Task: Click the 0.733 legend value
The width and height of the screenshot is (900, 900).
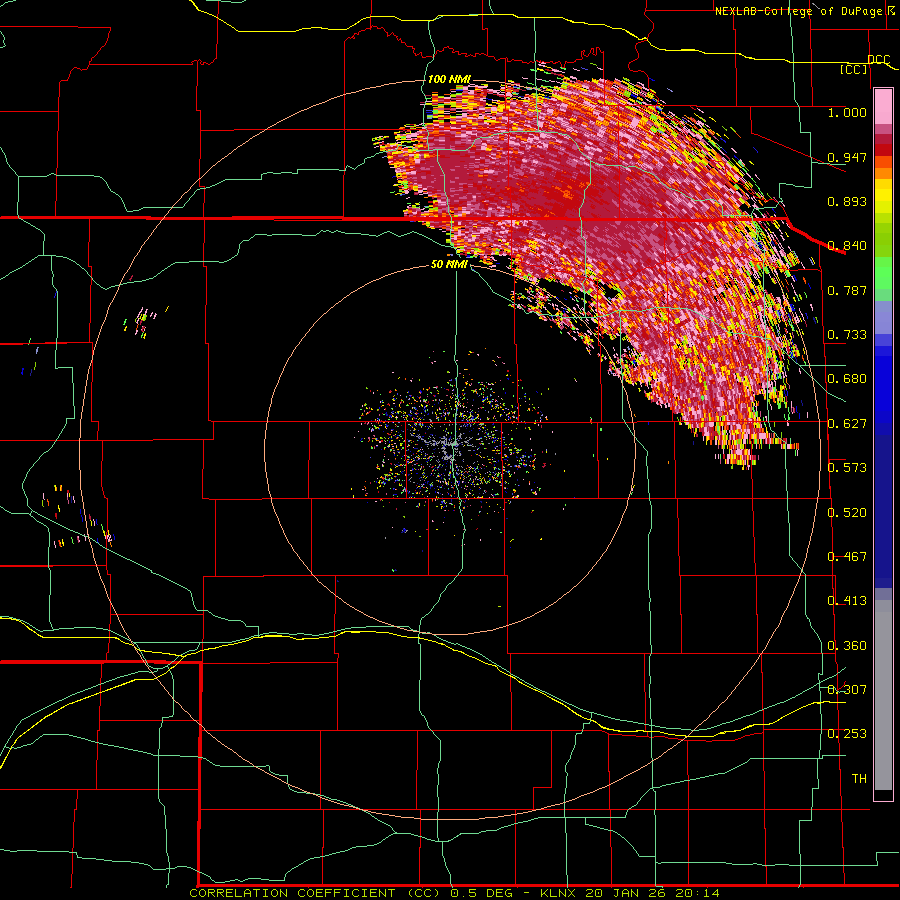Action: point(847,335)
